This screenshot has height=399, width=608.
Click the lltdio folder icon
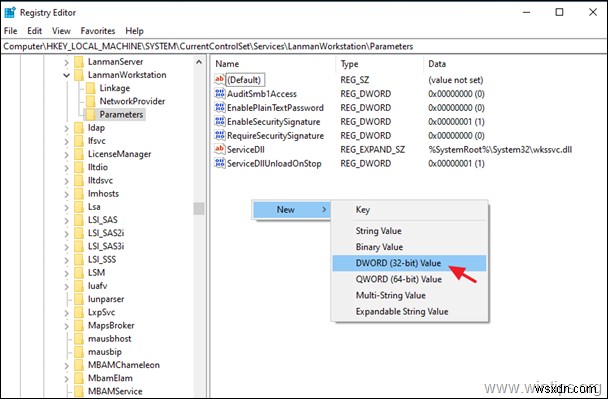coord(79,167)
